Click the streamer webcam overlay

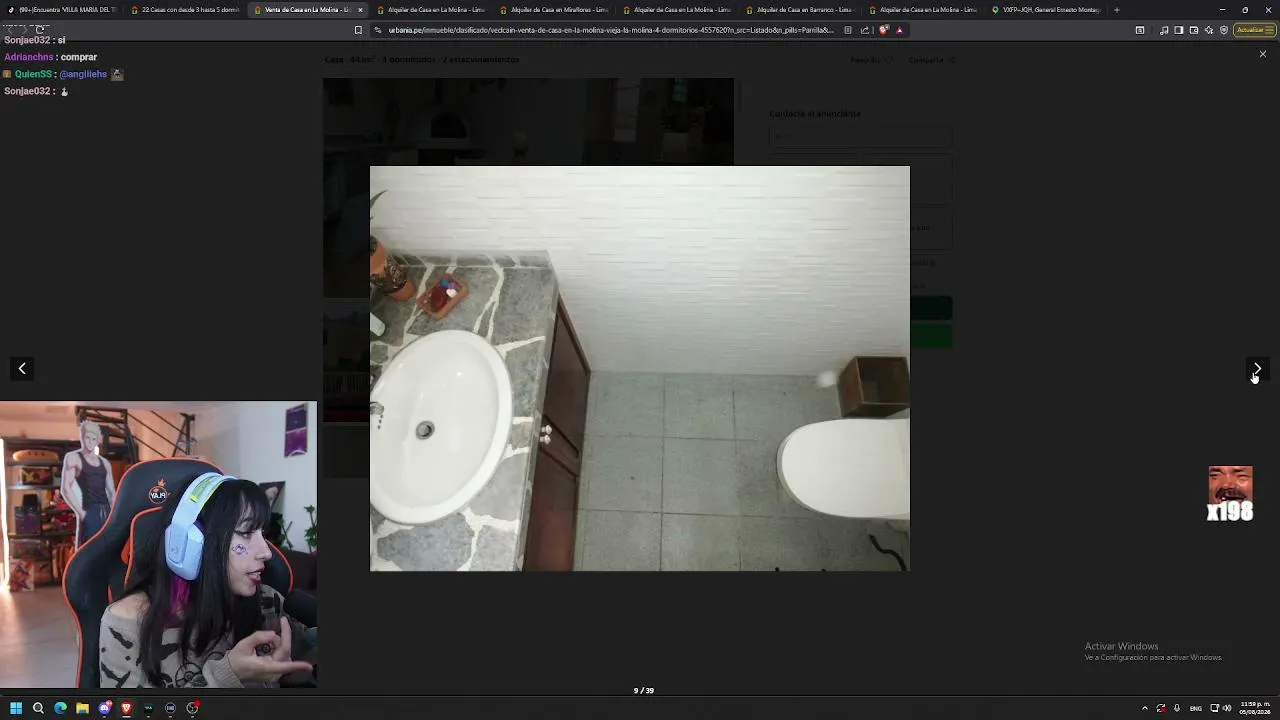158,545
